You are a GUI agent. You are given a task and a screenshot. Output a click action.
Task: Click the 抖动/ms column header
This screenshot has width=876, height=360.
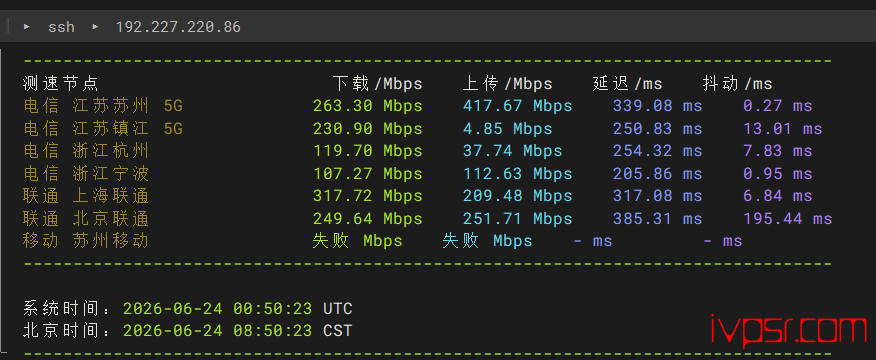click(x=737, y=84)
